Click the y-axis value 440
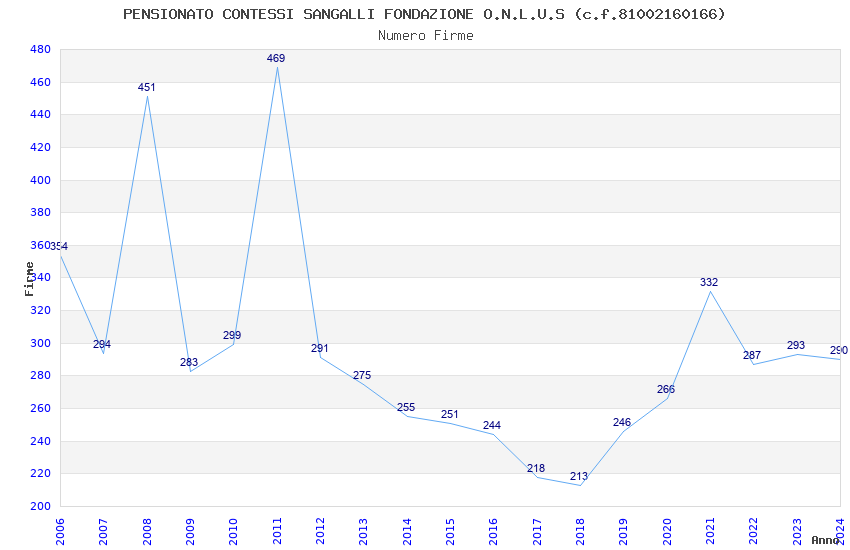 pyautogui.click(x=41, y=114)
